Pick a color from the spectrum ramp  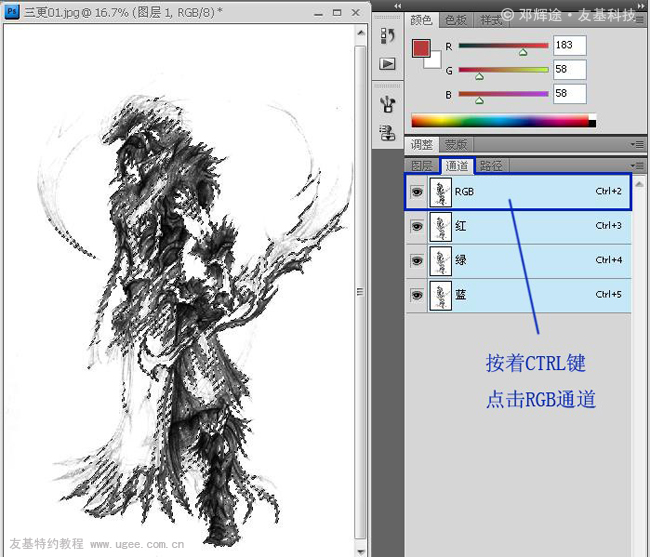[500, 120]
